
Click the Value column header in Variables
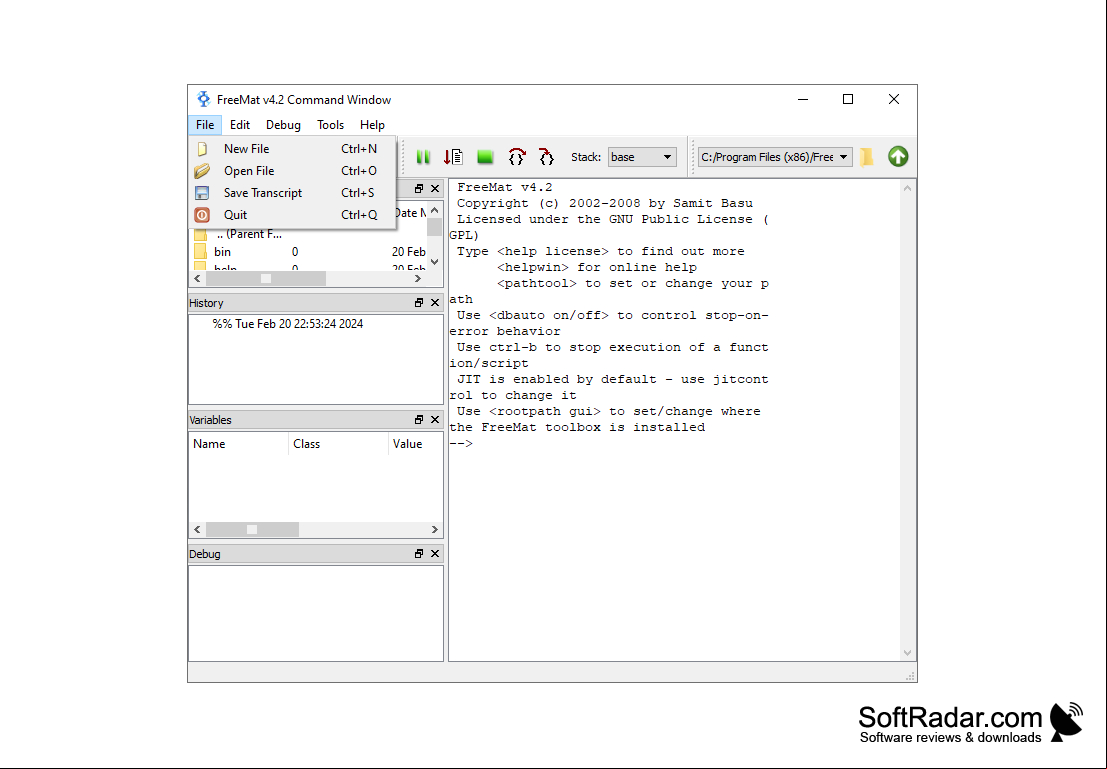point(416,444)
